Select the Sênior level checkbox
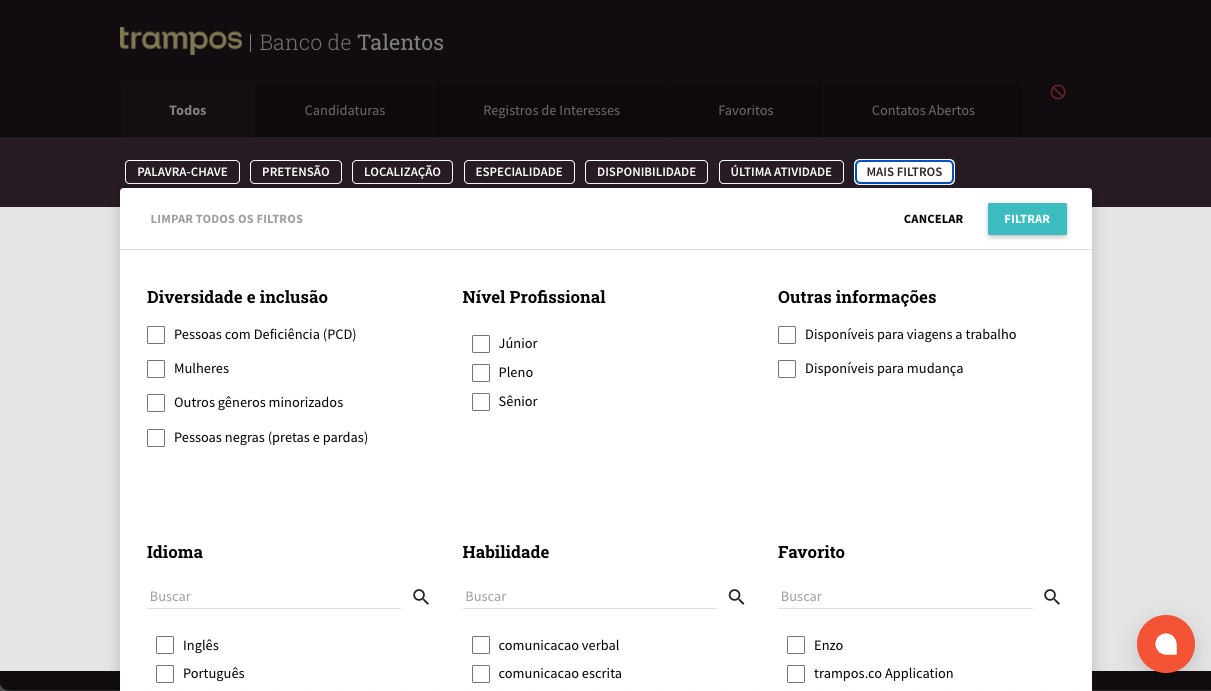 coord(481,402)
